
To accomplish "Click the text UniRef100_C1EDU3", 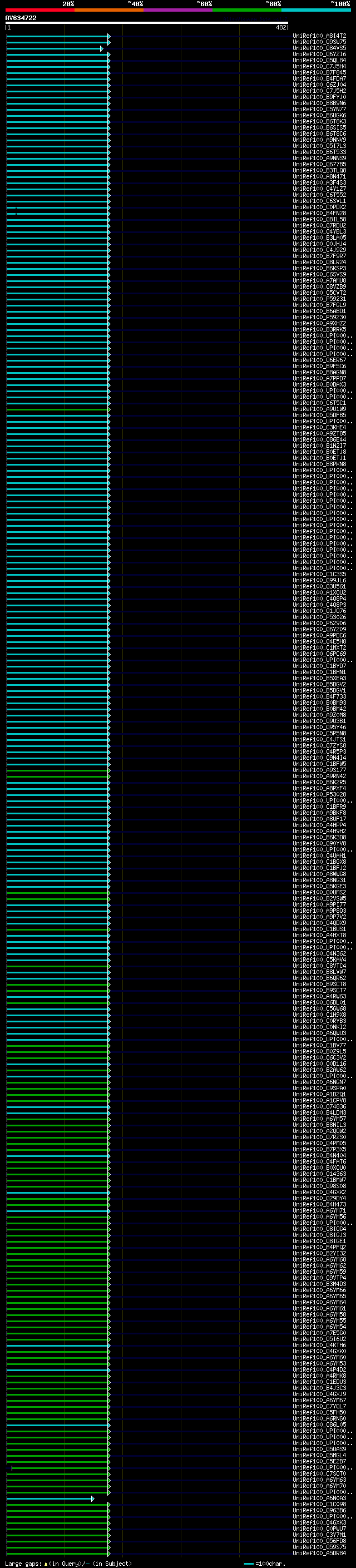I will 319,1382.
